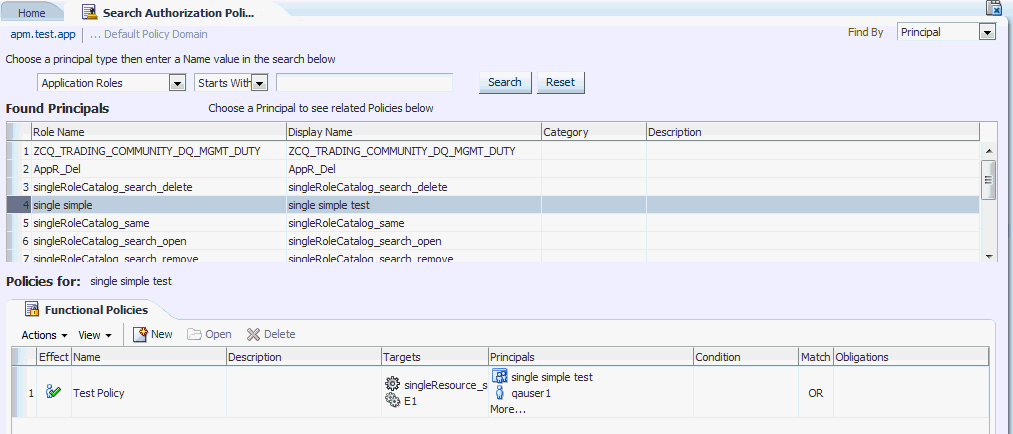Click the OR match value cell
1013x434 pixels.
pyautogui.click(x=816, y=393)
